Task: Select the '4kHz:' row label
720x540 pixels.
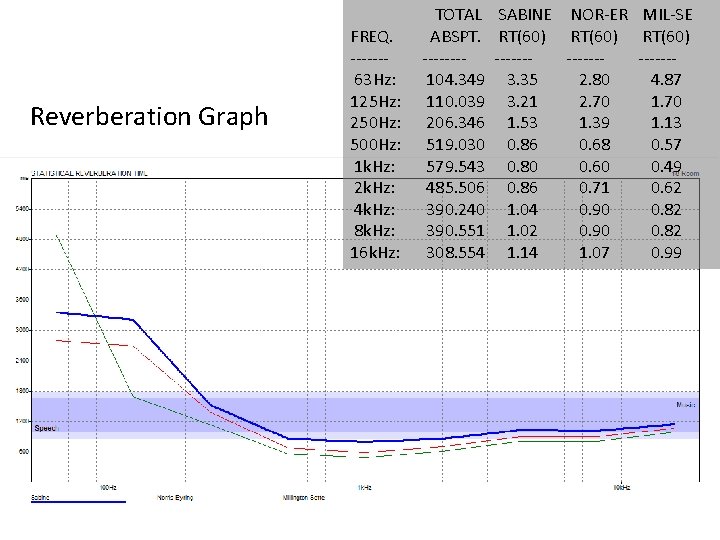Action: (374, 209)
